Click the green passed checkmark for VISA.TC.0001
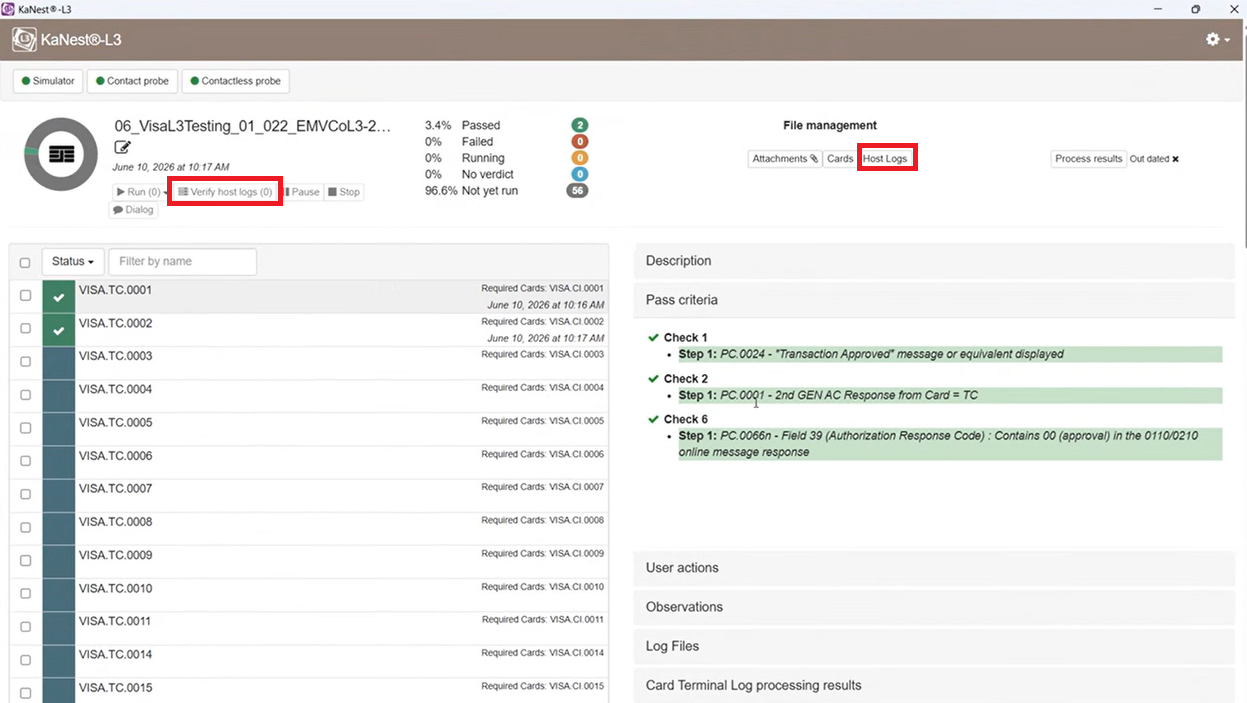The width and height of the screenshot is (1247, 703). click(59, 297)
